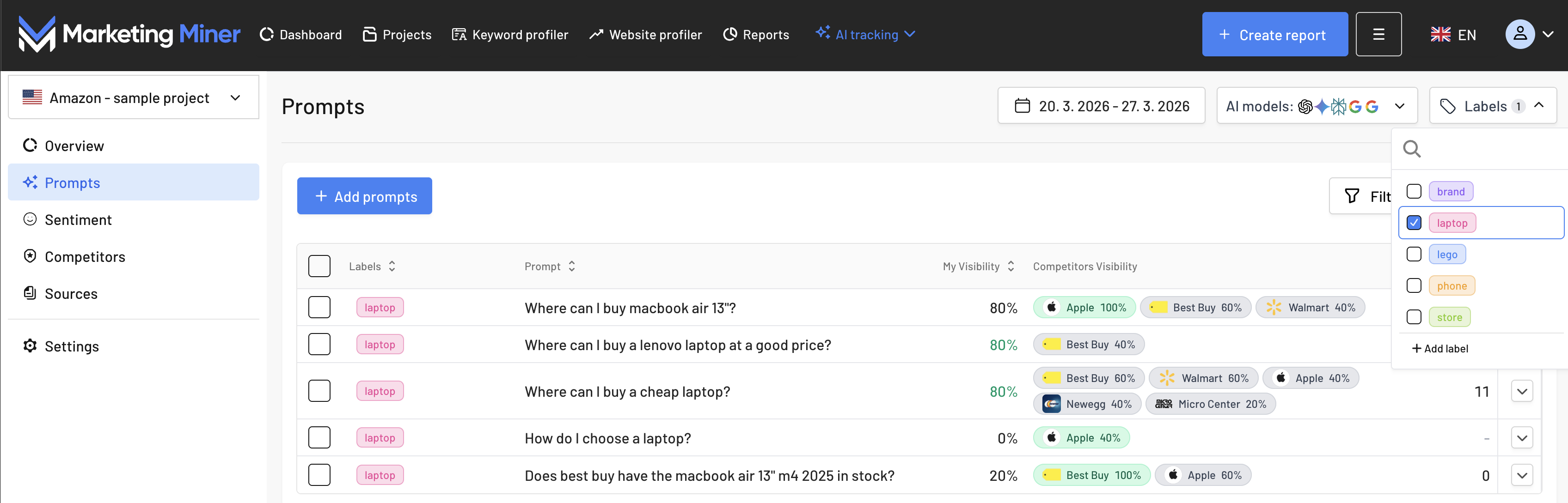Screen dimensions: 1568x503
Task: Click the Marketing Miner logo
Action: pos(129,34)
